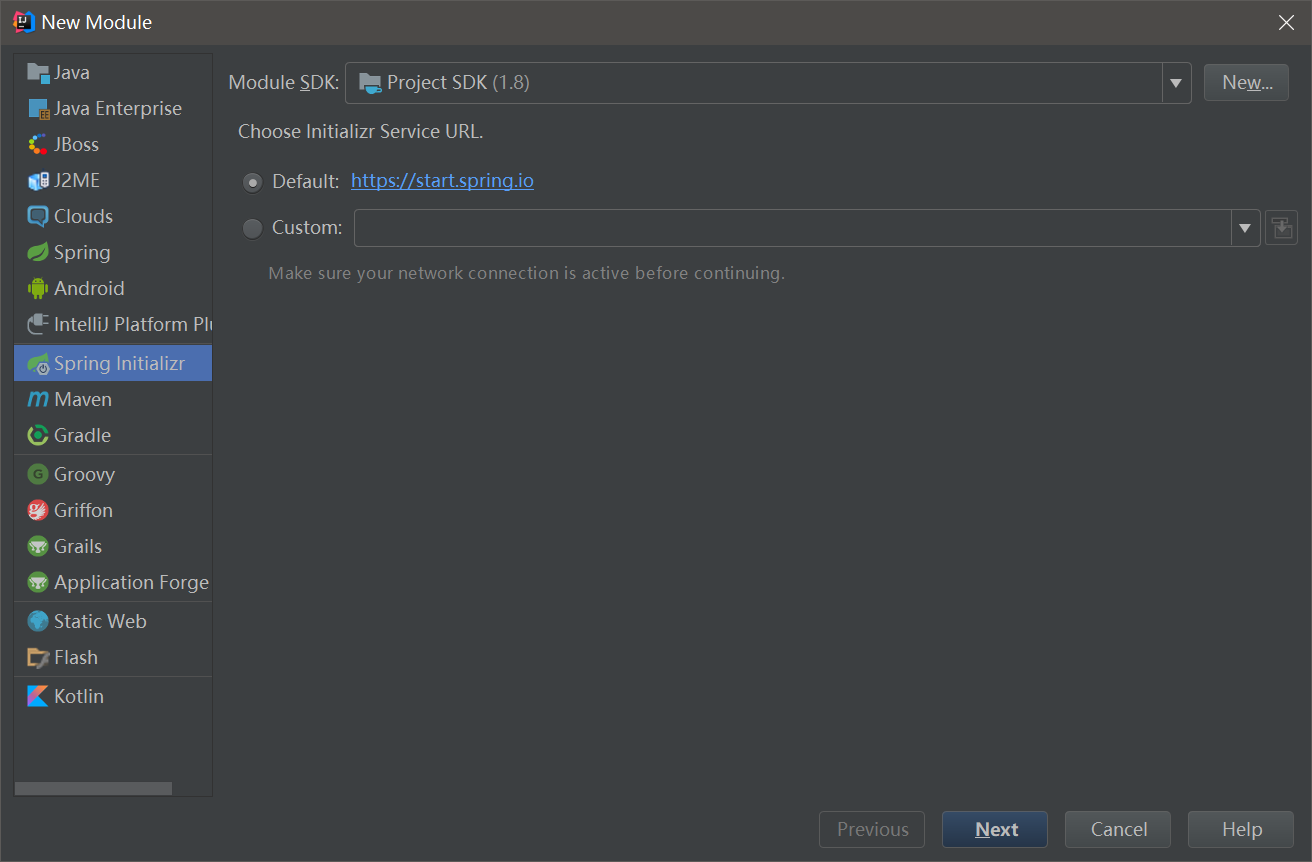Select Java module type text
The height and width of the screenshot is (862, 1312).
point(72,73)
